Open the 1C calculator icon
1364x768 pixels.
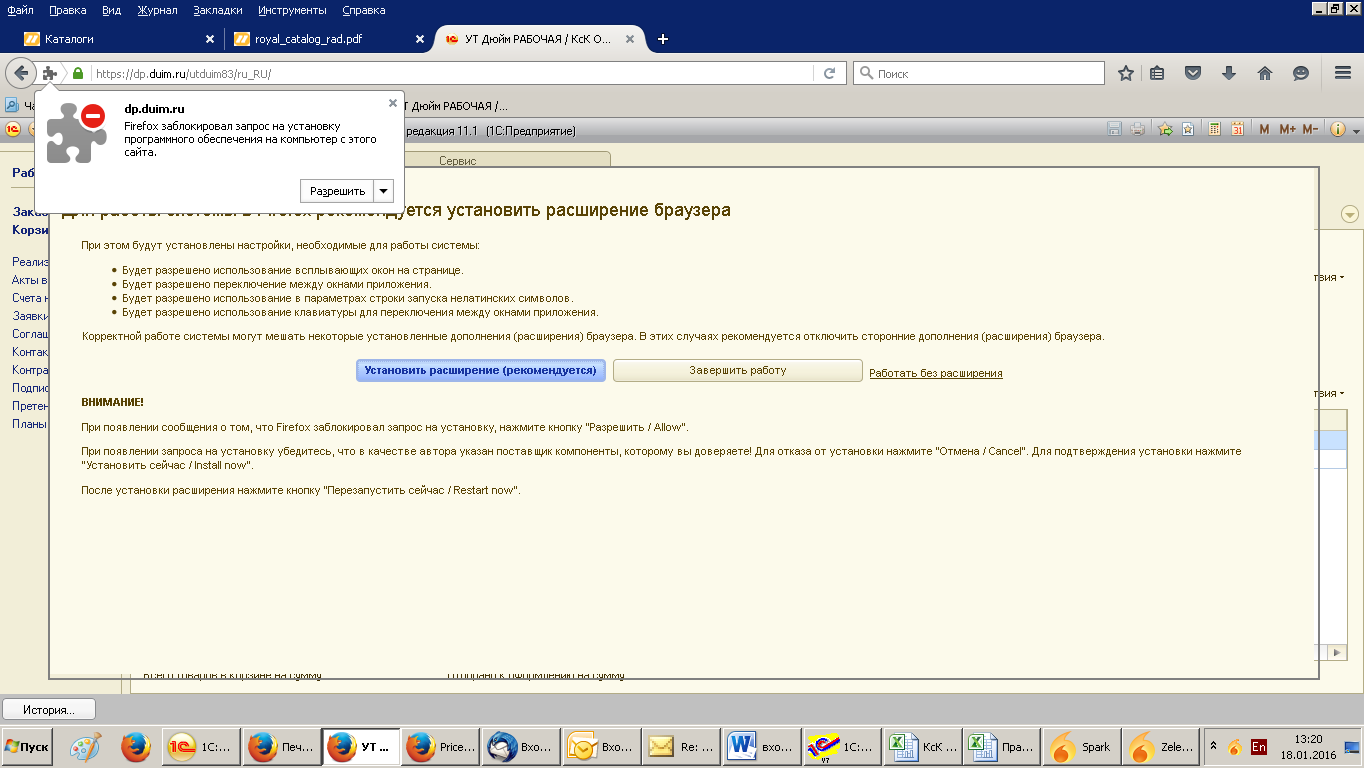(x=1215, y=130)
